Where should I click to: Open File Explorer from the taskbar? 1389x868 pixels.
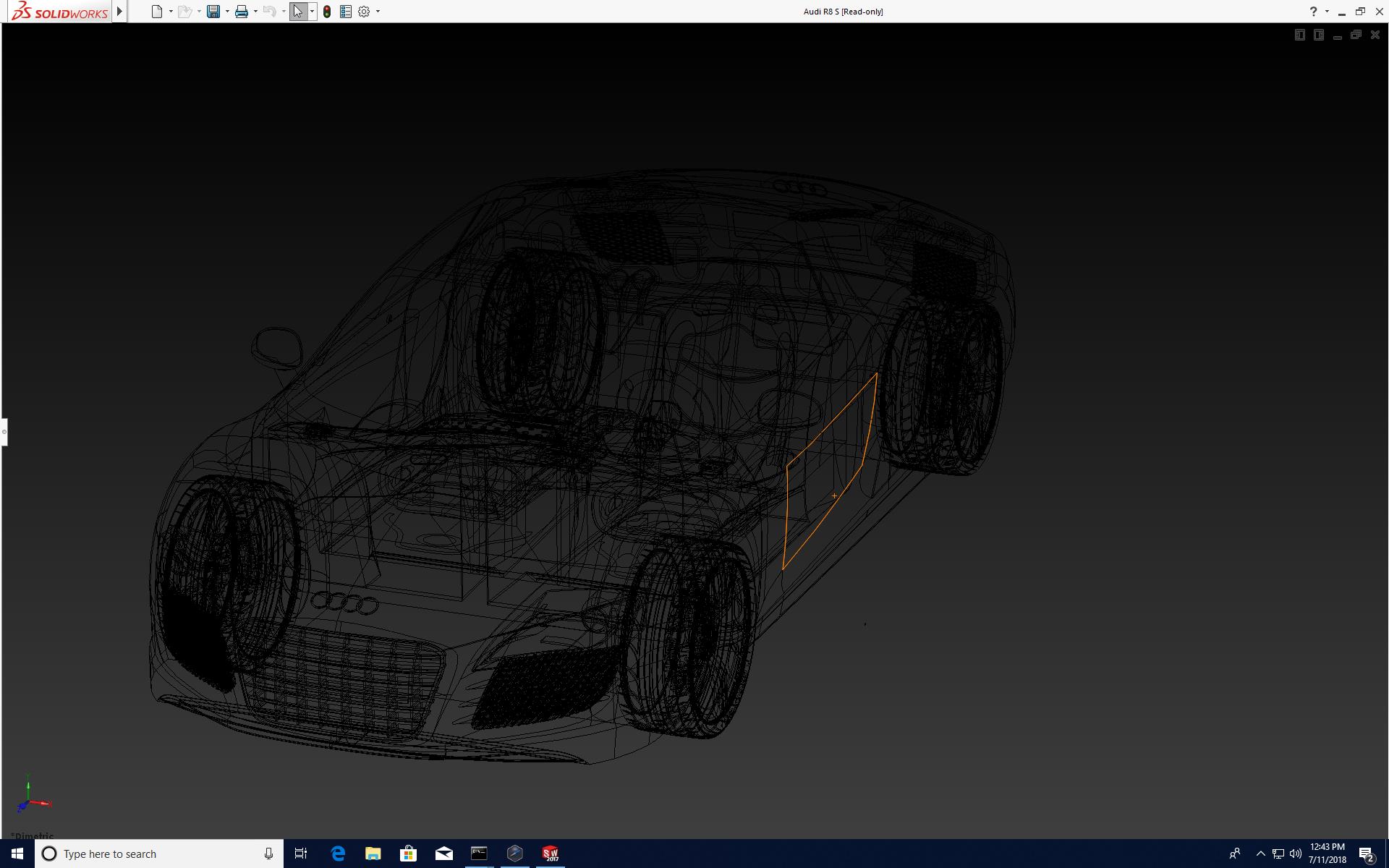pyautogui.click(x=373, y=854)
